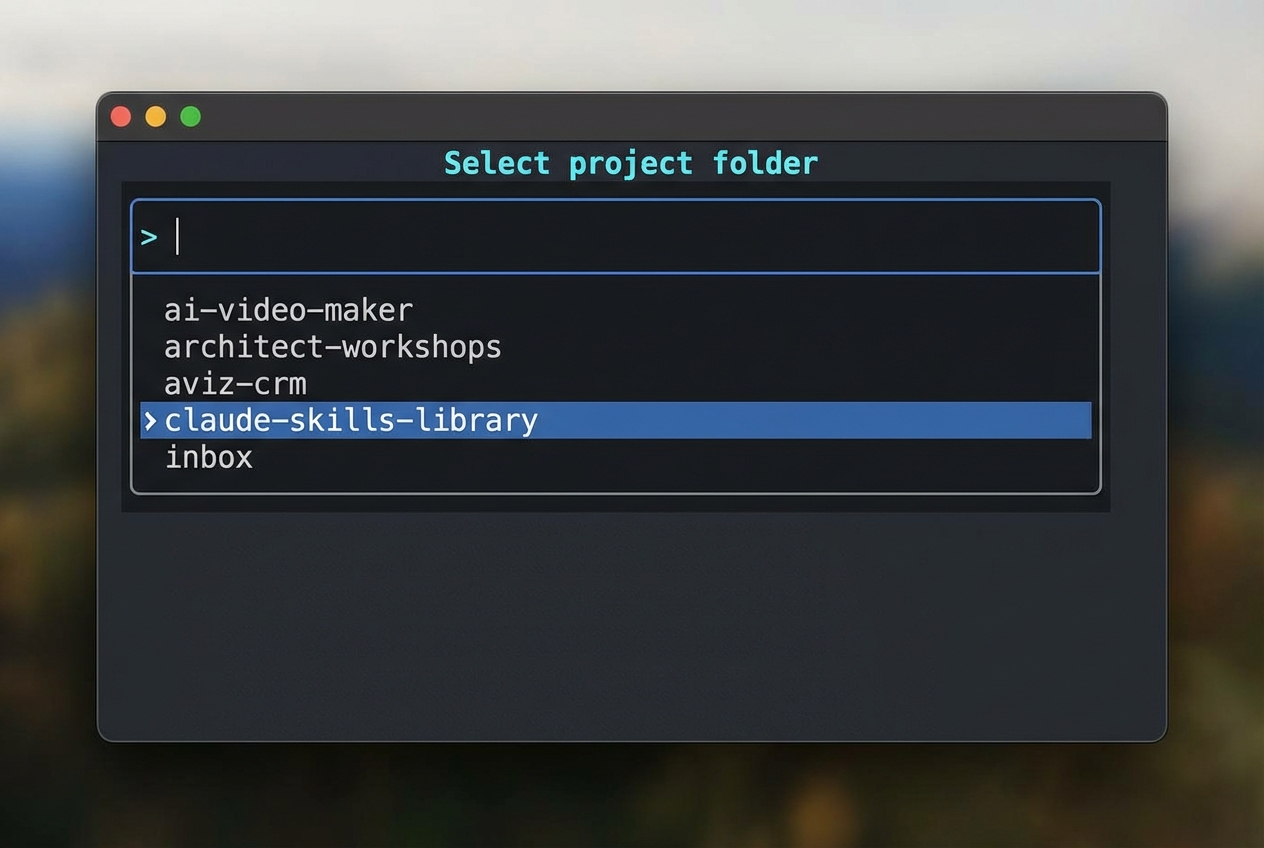This screenshot has width=1264, height=848.
Task: Choose the architect-workshops folder
Action: 332,347
